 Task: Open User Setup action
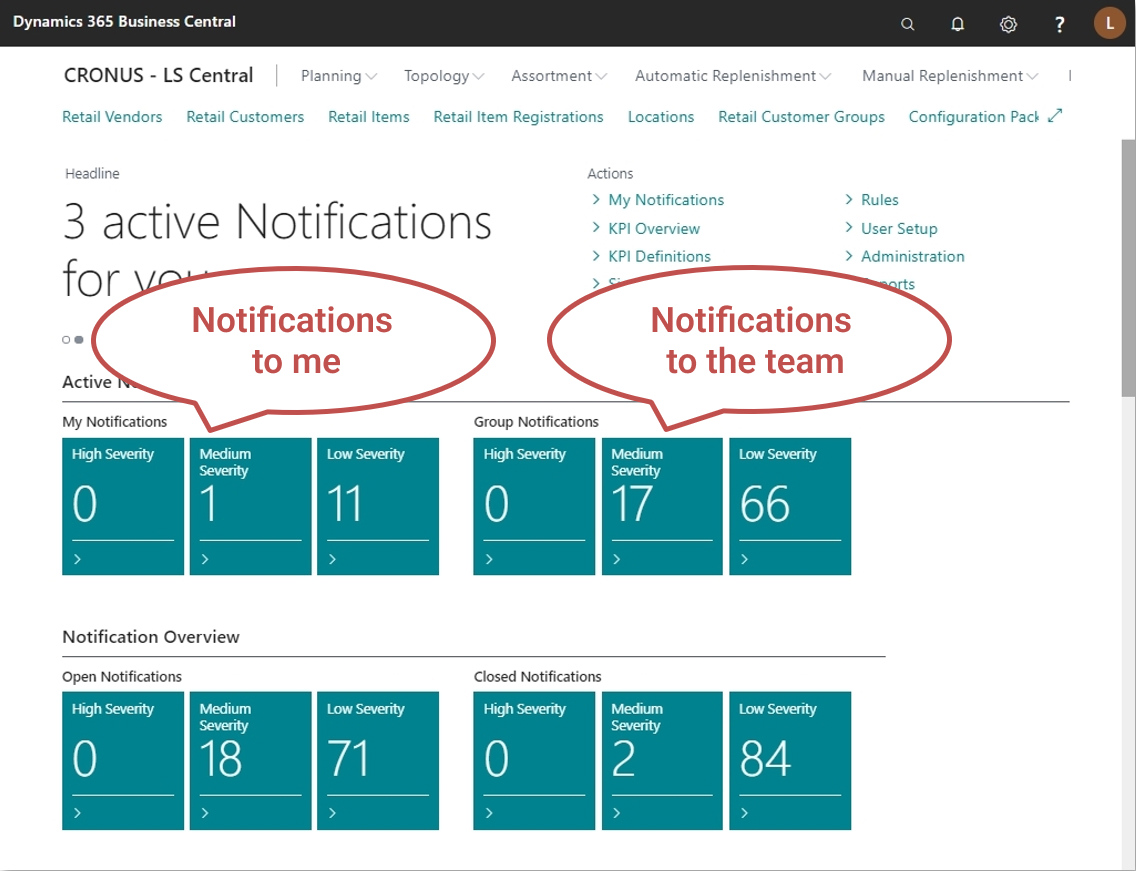pyautogui.click(x=899, y=229)
